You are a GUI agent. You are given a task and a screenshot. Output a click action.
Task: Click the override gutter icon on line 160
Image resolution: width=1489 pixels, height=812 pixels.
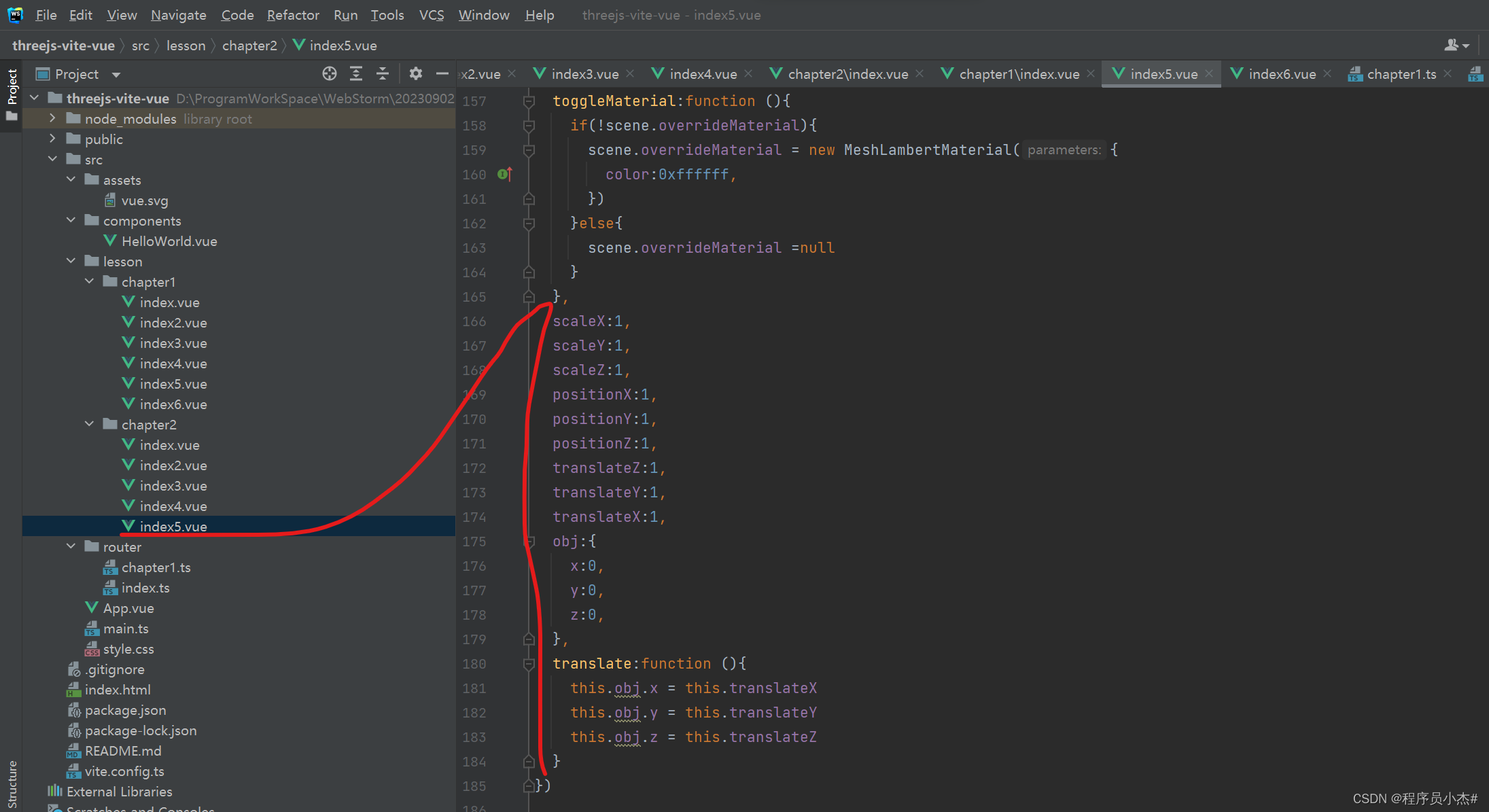pyautogui.click(x=504, y=175)
